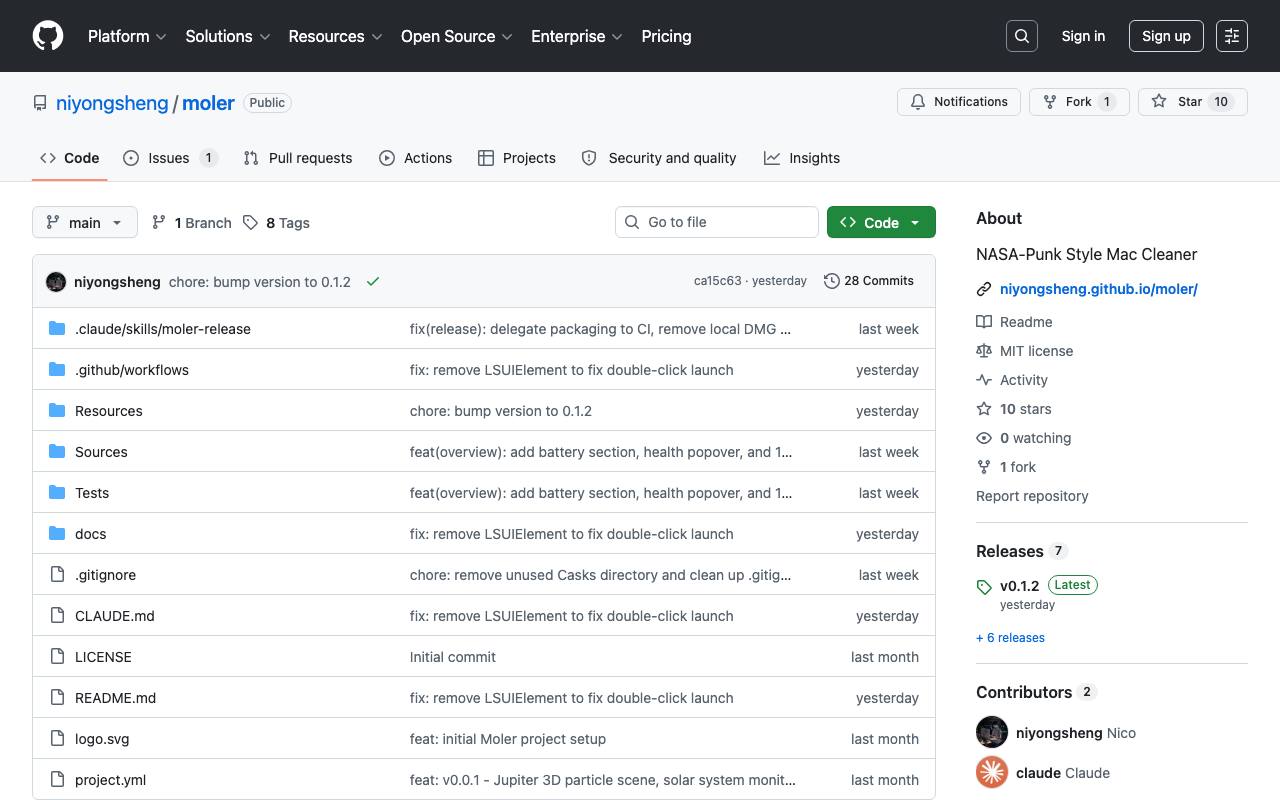
Task: Fork the moler repository
Action: [x=1079, y=102]
